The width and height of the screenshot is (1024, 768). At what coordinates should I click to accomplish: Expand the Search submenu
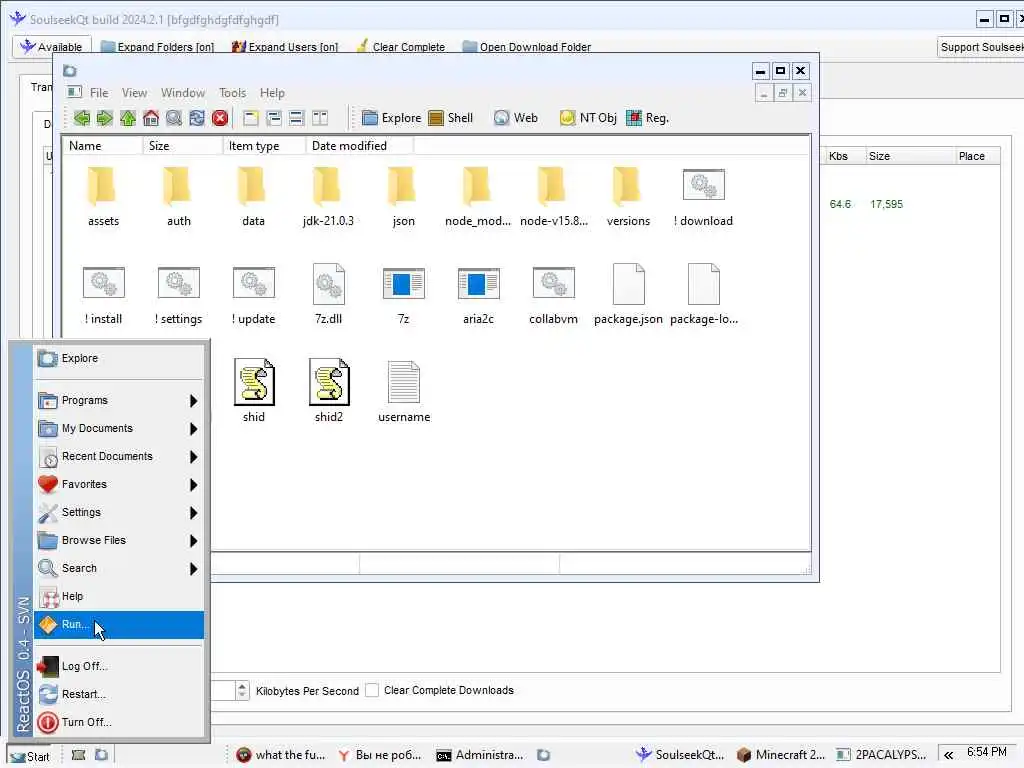pyautogui.click(x=119, y=568)
